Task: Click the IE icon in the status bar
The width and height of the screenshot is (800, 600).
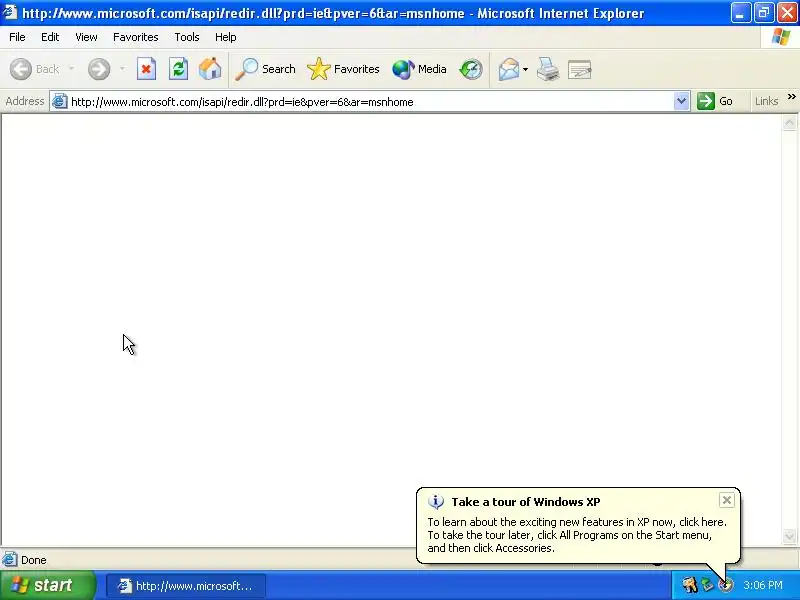Action: (x=10, y=560)
